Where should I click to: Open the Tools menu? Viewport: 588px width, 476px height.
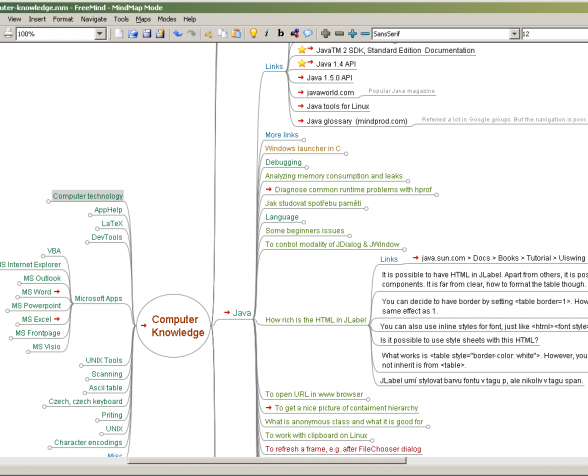click(121, 19)
